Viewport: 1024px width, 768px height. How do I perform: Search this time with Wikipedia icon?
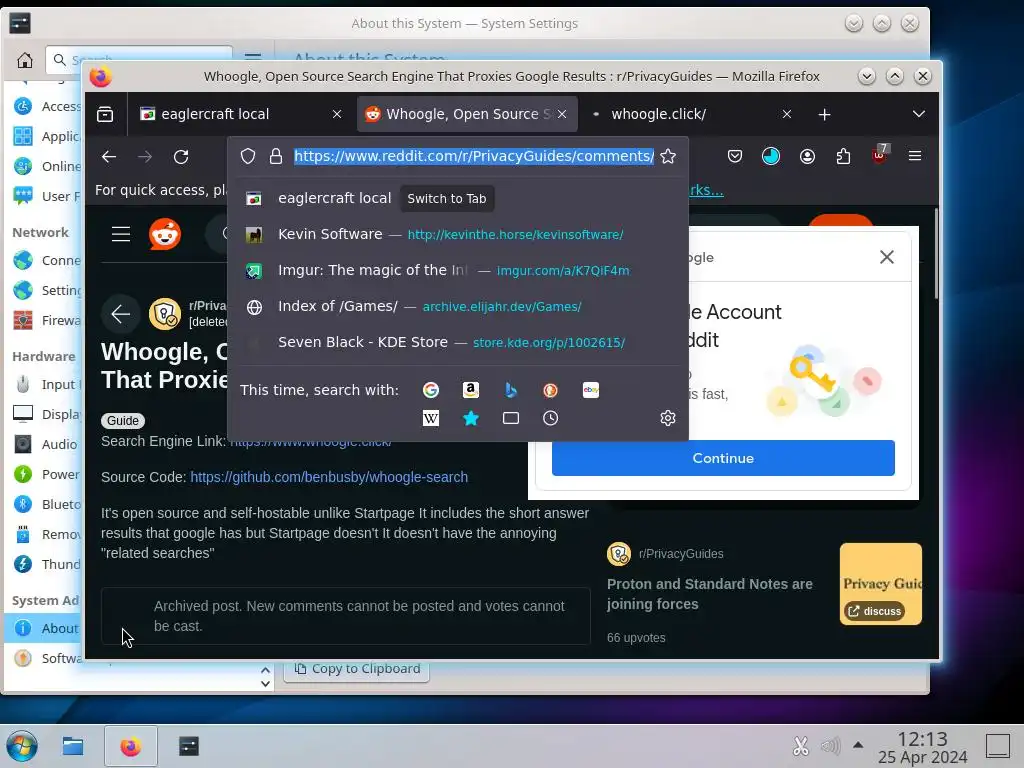pos(431,418)
